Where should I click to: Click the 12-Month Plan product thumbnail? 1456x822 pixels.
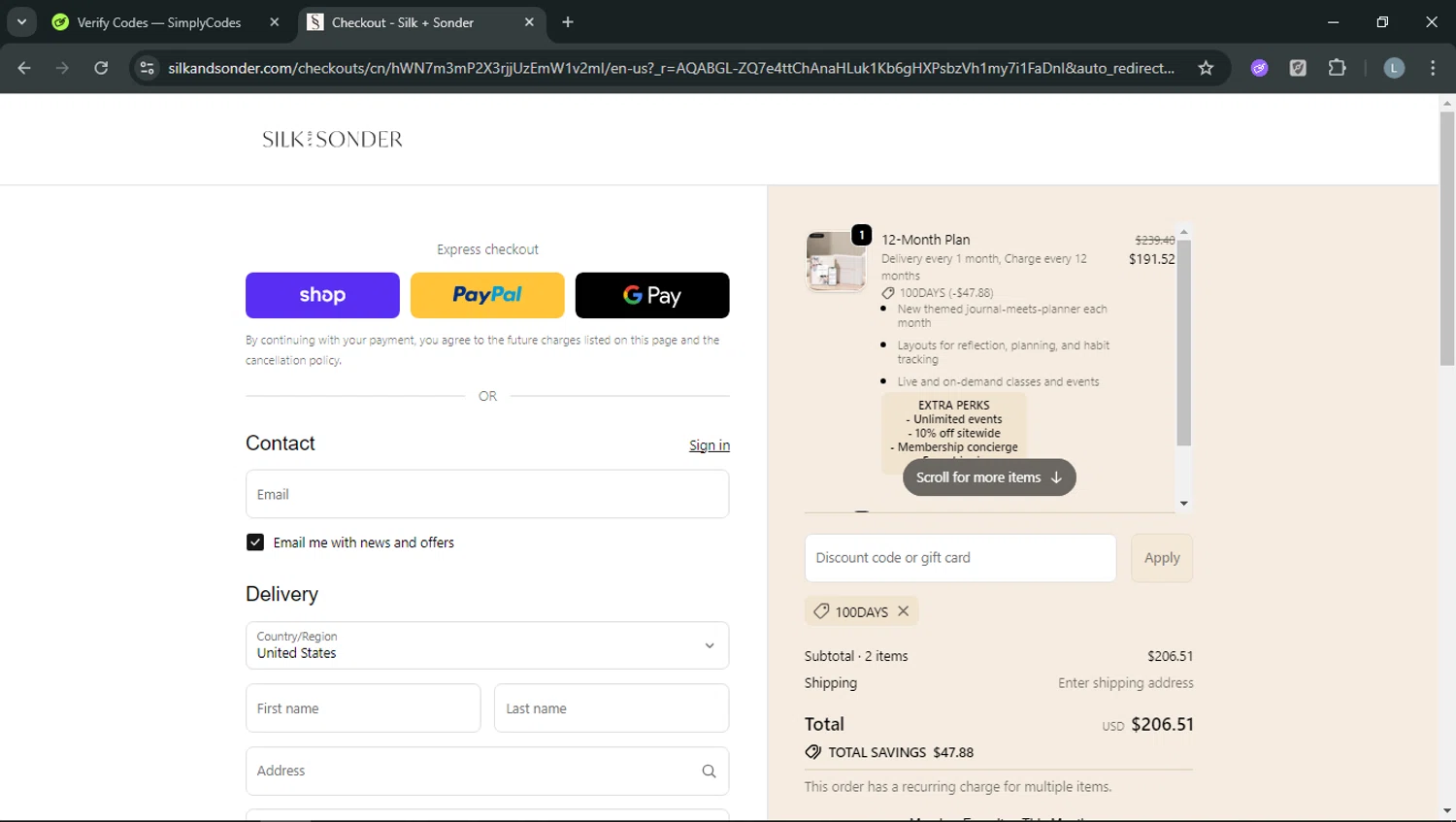(836, 261)
